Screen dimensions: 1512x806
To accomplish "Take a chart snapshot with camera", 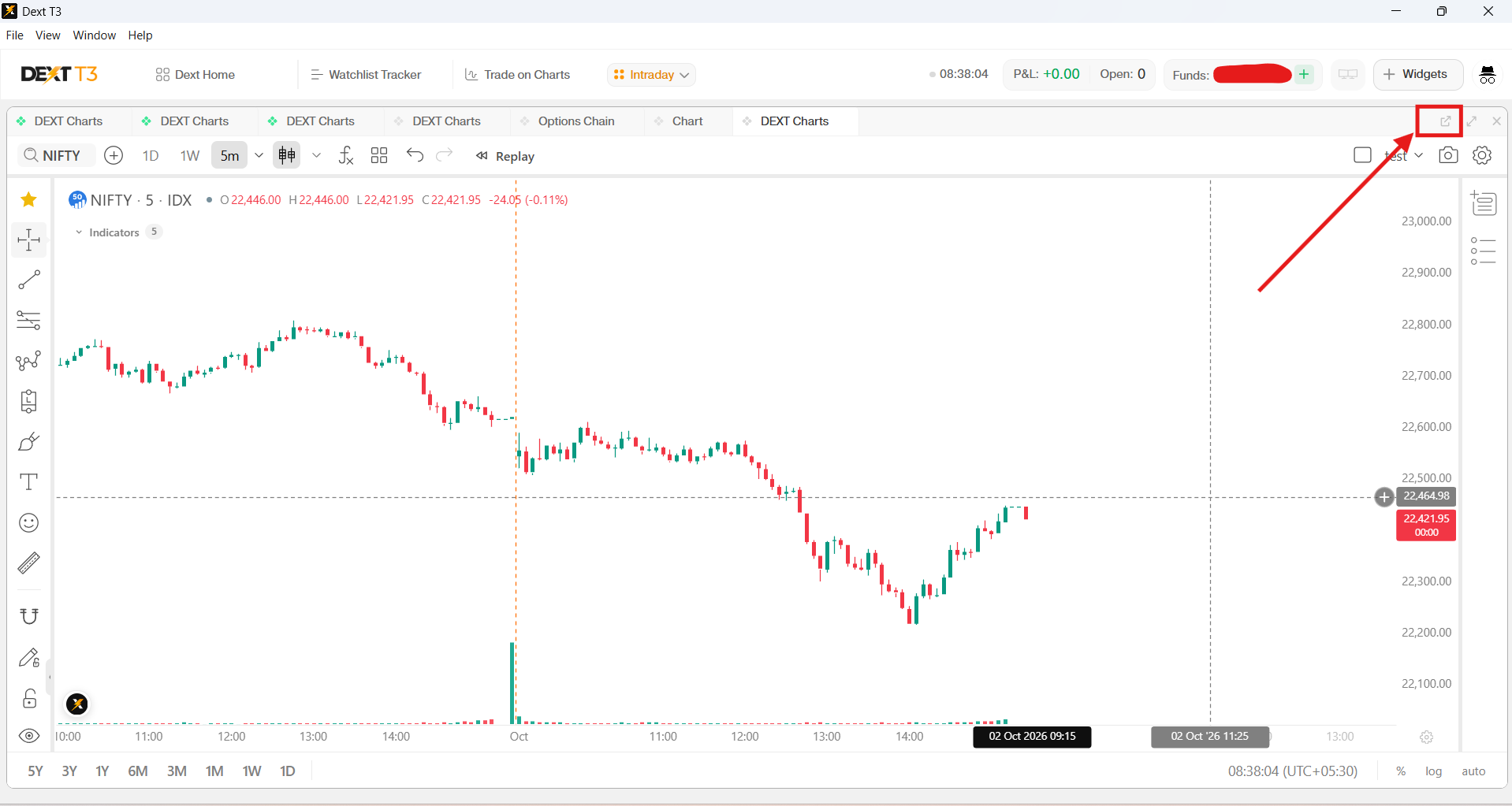I will point(1448,155).
